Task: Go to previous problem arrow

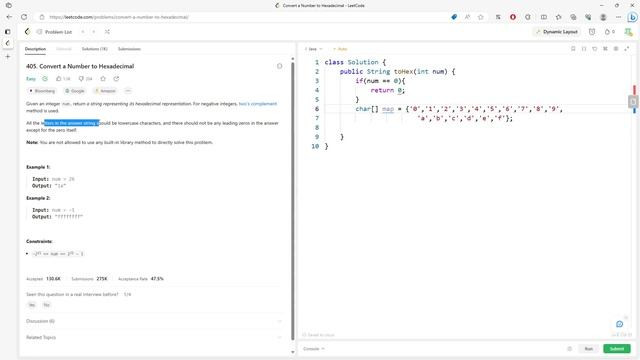Action: 83,32
